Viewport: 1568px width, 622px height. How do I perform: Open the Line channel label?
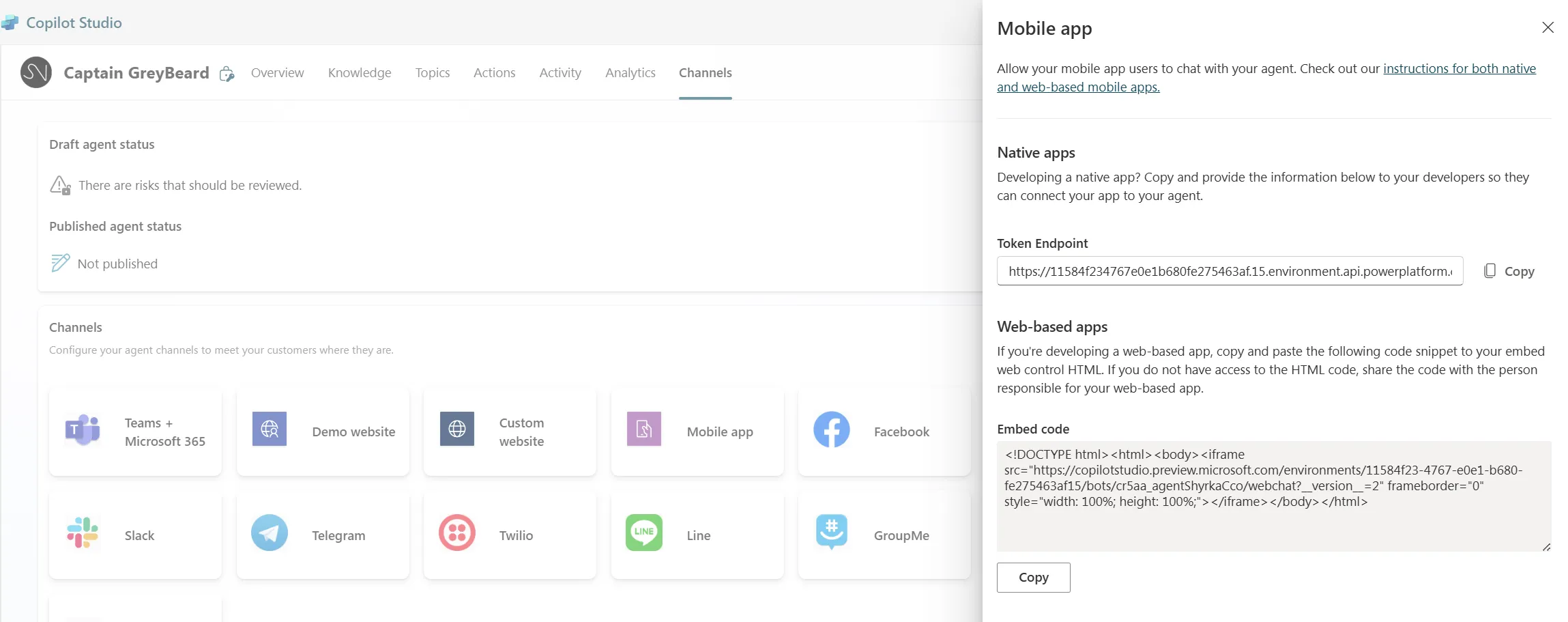[698, 535]
